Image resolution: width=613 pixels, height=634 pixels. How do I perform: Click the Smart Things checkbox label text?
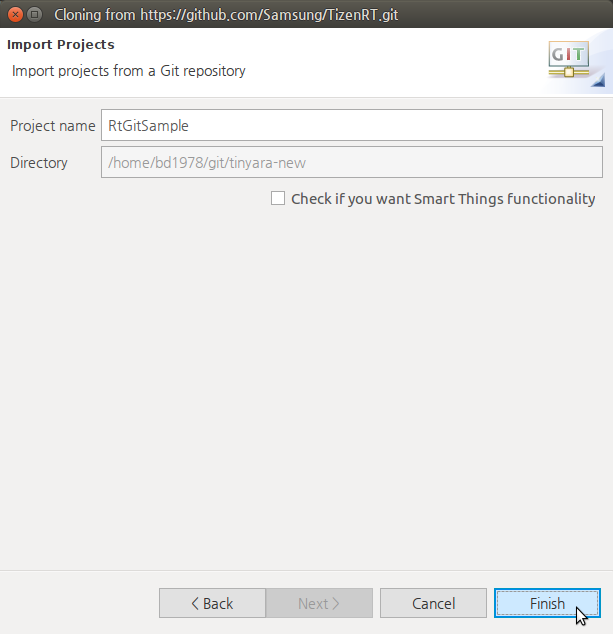coord(443,199)
